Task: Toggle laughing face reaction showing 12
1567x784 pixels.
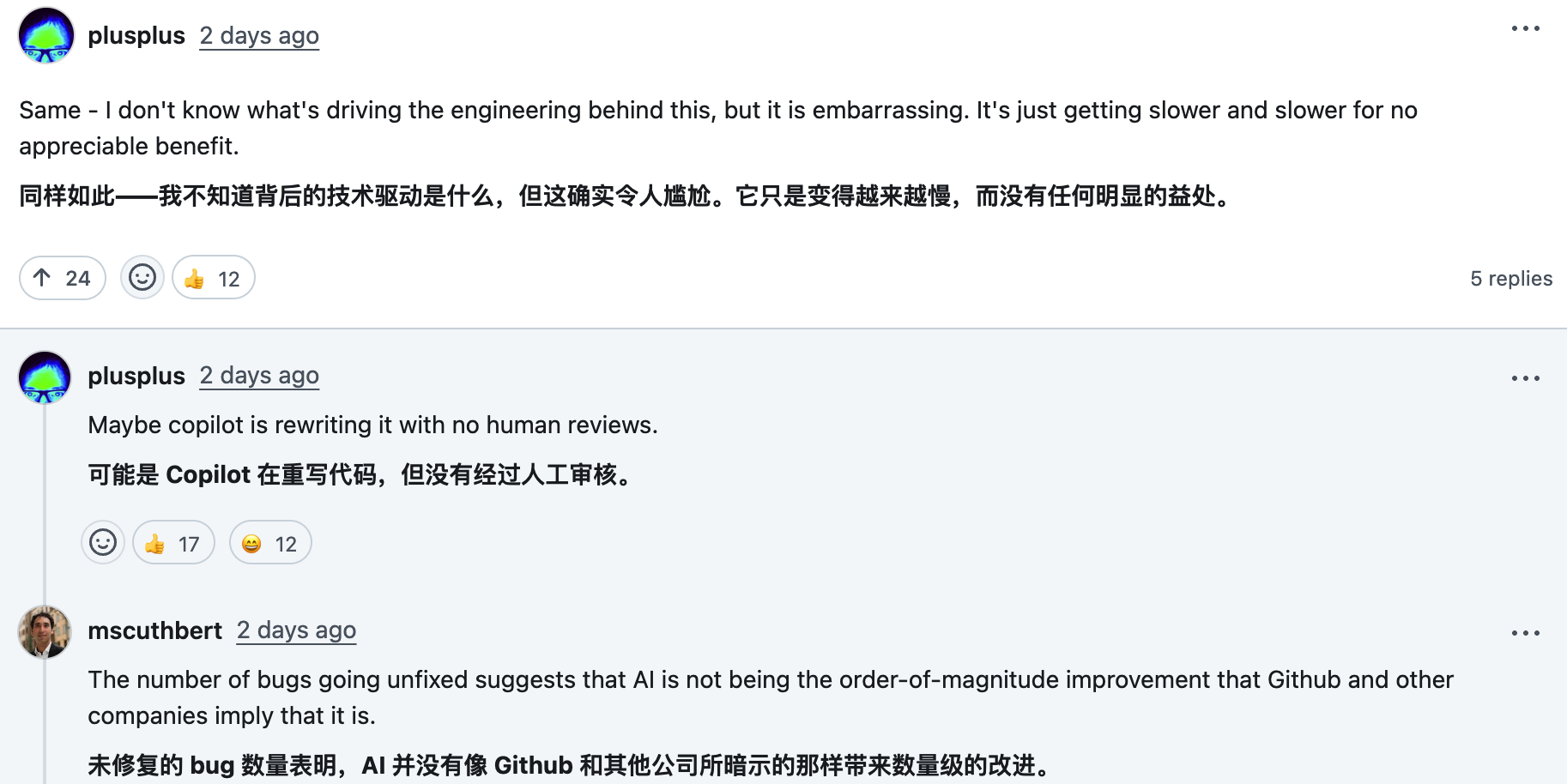Action: [x=270, y=543]
